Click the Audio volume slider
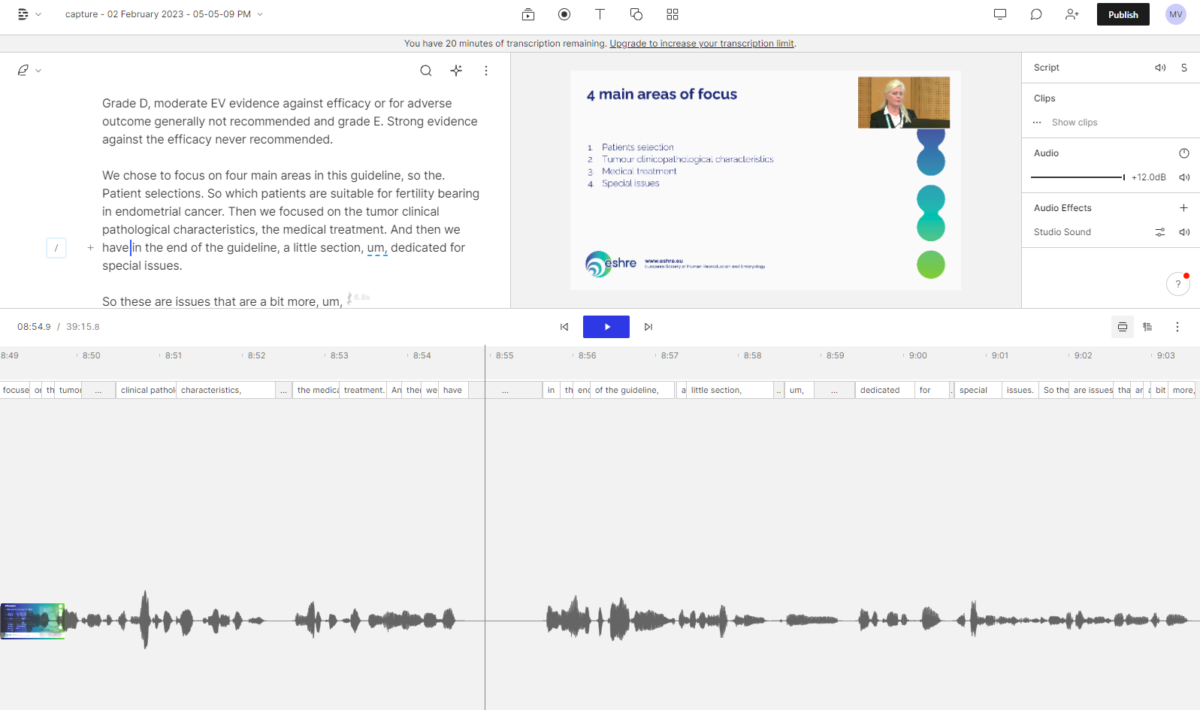The height and width of the screenshot is (710, 1200). pyautogui.click(x=1078, y=177)
